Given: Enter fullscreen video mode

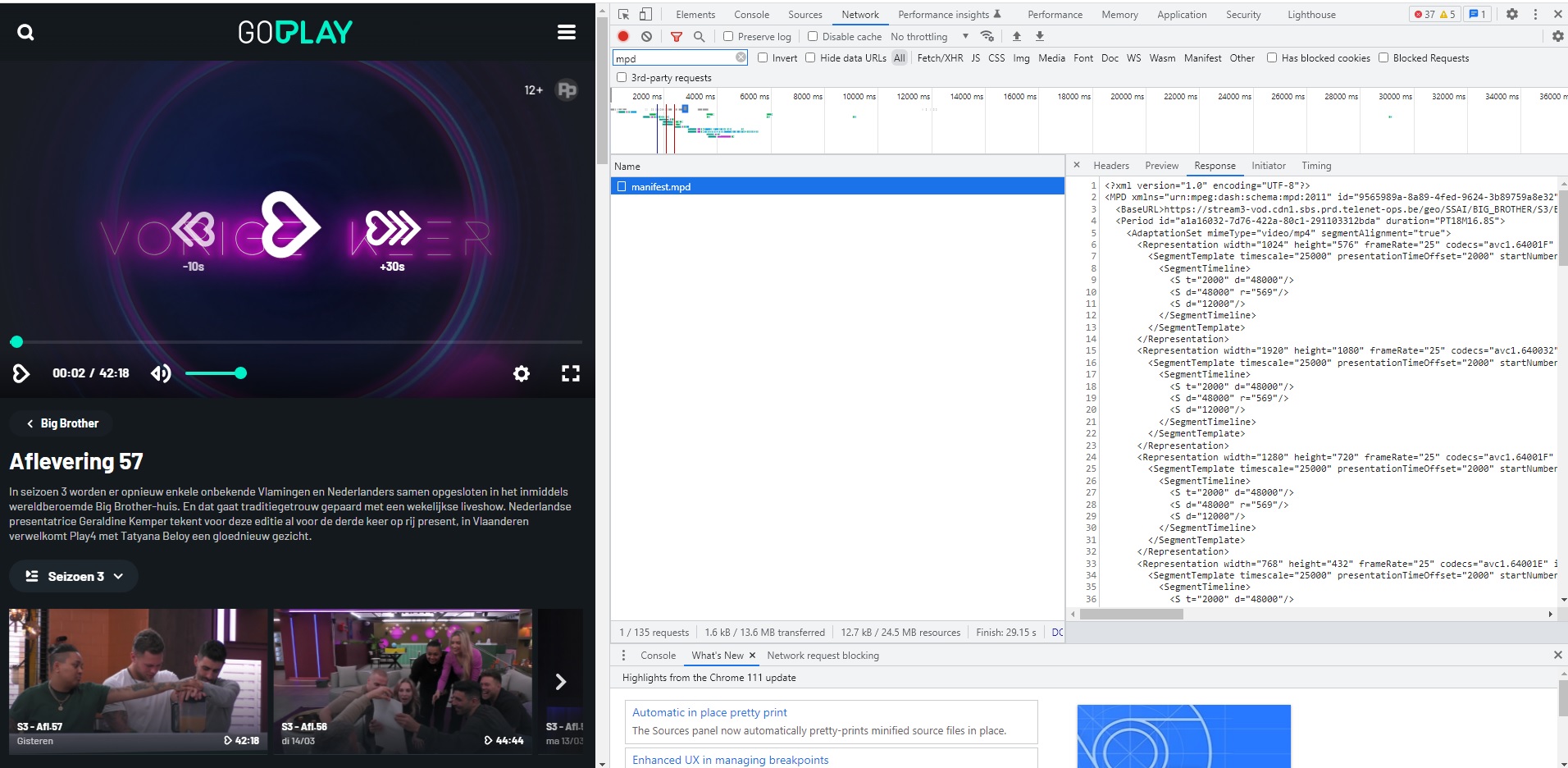Looking at the screenshot, I should pyautogui.click(x=571, y=374).
